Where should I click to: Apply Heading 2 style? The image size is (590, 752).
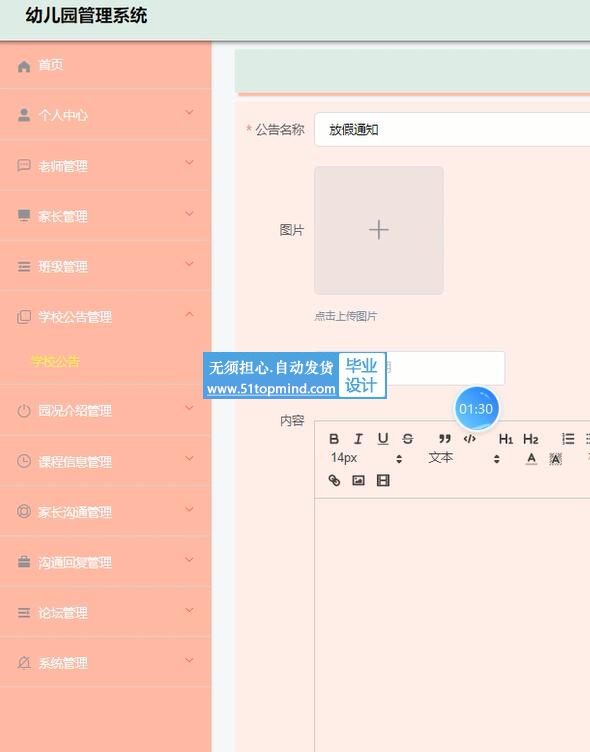pyautogui.click(x=531, y=439)
